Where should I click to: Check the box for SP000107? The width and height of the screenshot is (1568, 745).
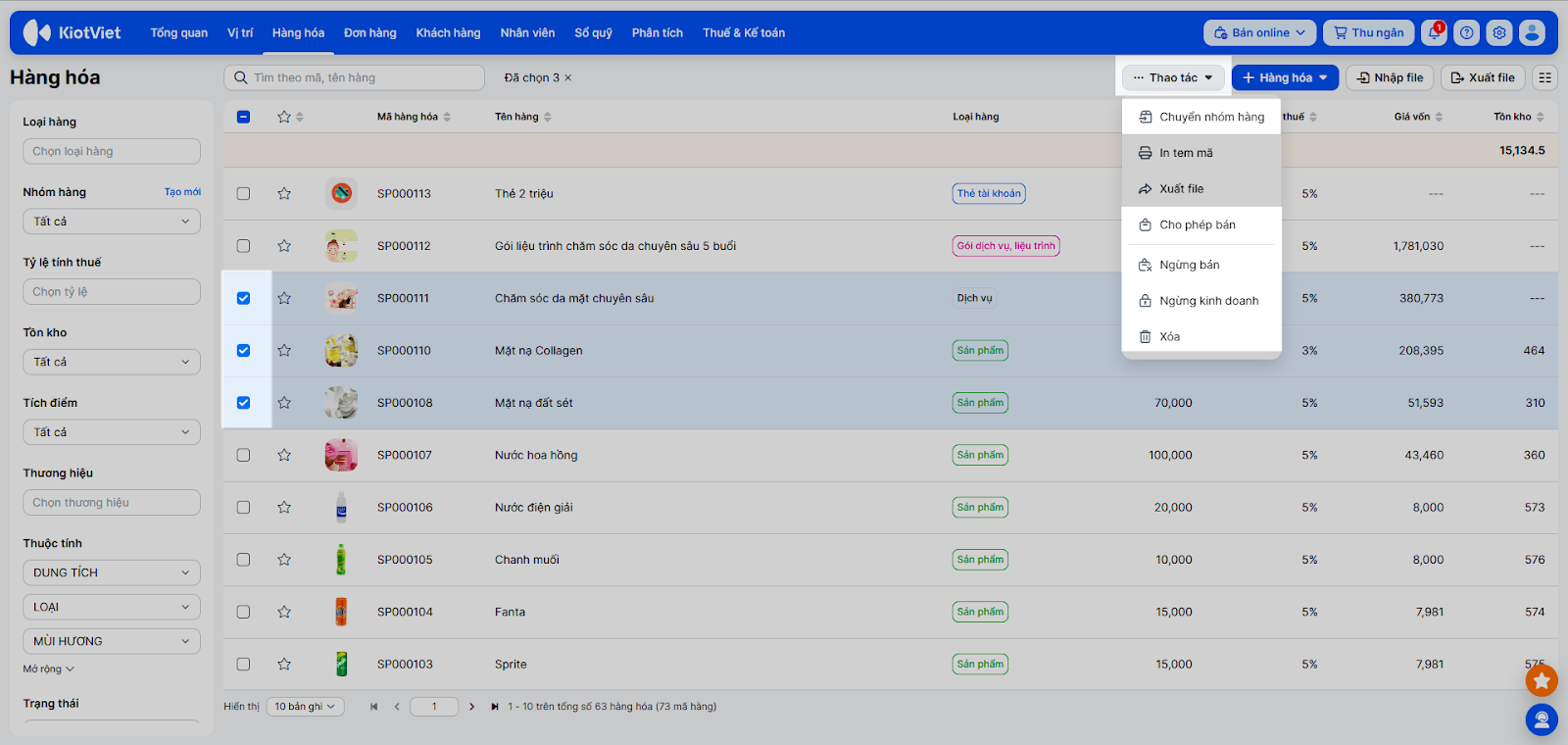pos(244,455)
